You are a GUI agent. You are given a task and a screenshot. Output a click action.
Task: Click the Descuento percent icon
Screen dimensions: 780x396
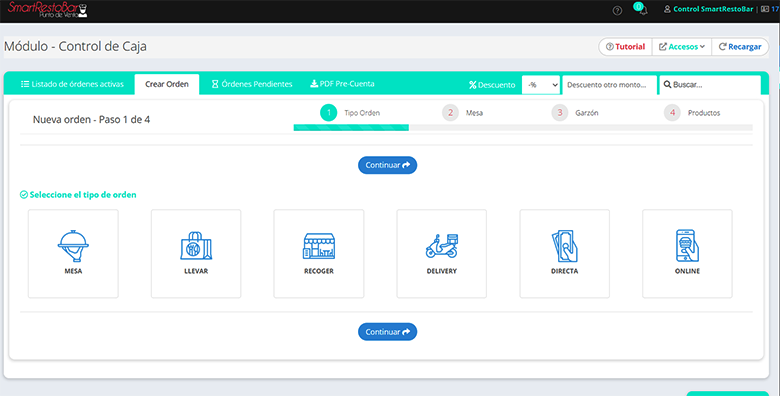click(x=473, y=85)
